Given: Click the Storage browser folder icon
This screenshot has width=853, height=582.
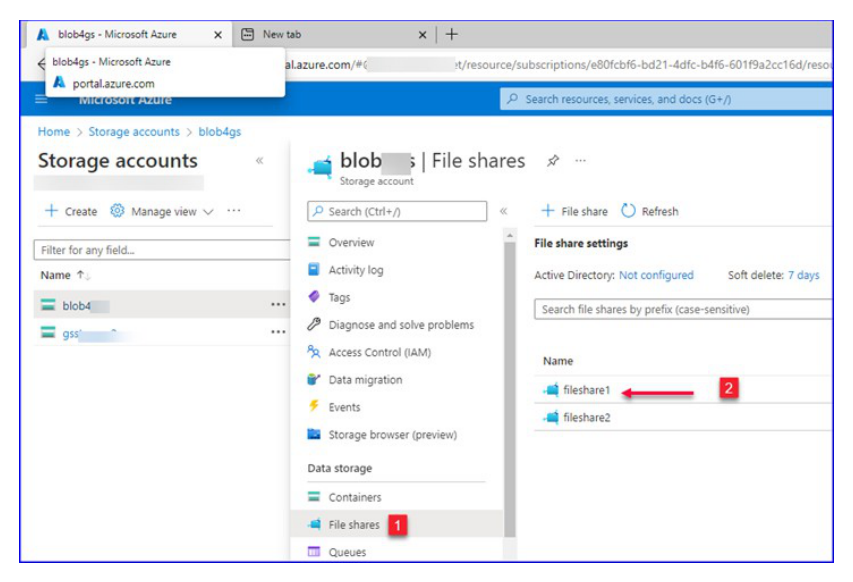Looking at the screenshot, I should point(314,434).
